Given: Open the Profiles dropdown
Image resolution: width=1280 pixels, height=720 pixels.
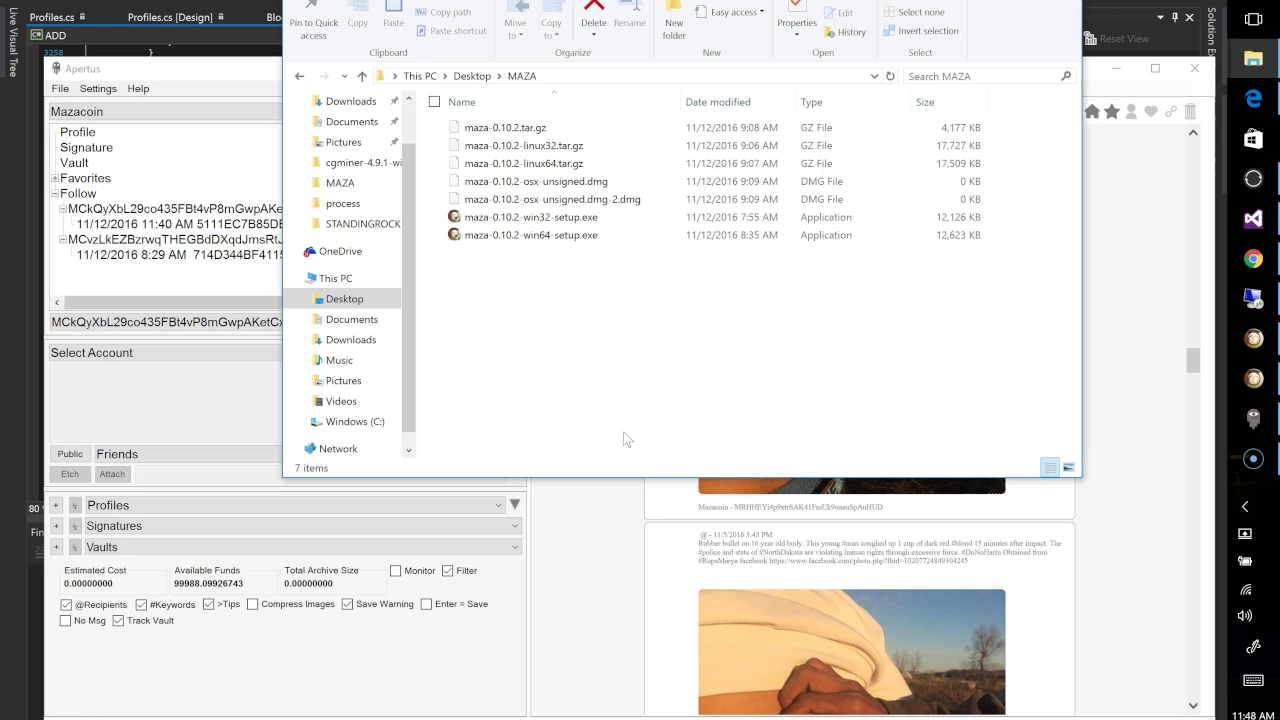Looking at the screenshot, I should click(x=498, y=505).
